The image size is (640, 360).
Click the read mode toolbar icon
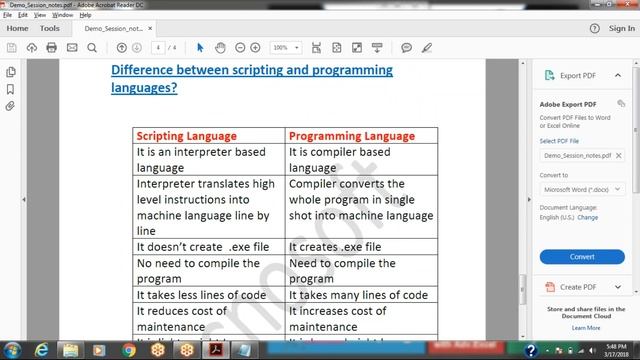click(x=377, y=48)
